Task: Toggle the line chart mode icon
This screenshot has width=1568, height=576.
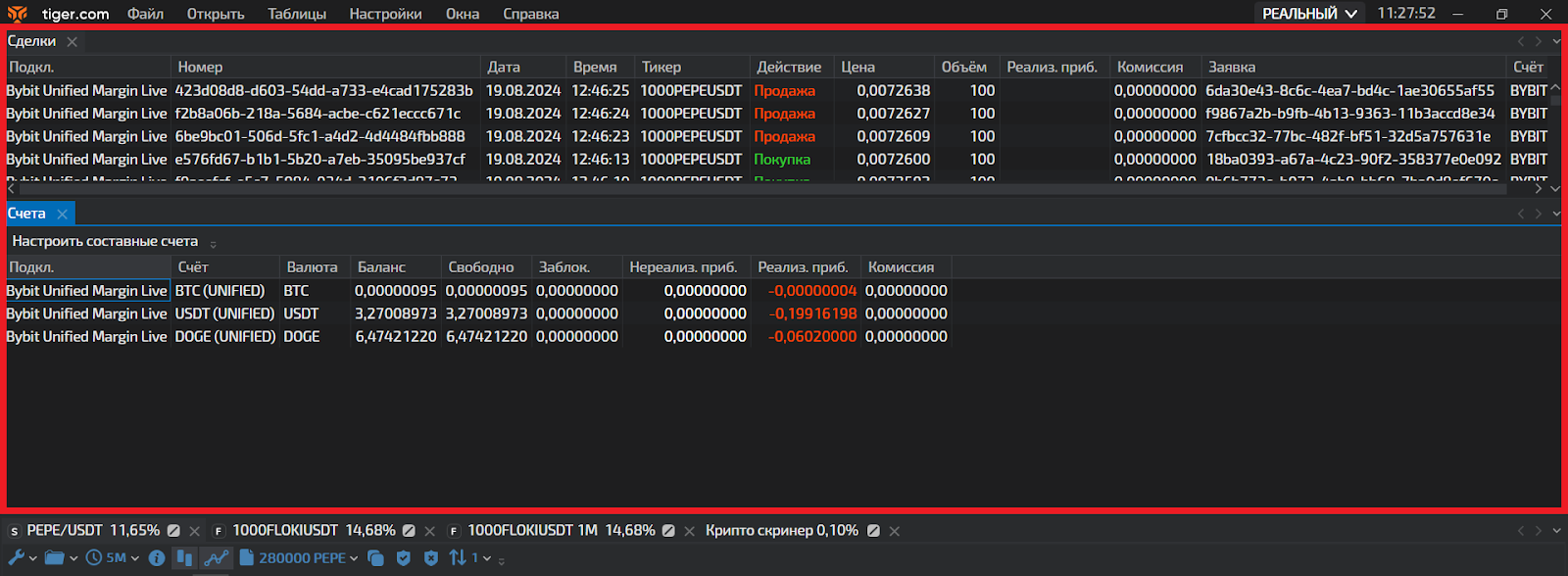Action: pos(216,557)
